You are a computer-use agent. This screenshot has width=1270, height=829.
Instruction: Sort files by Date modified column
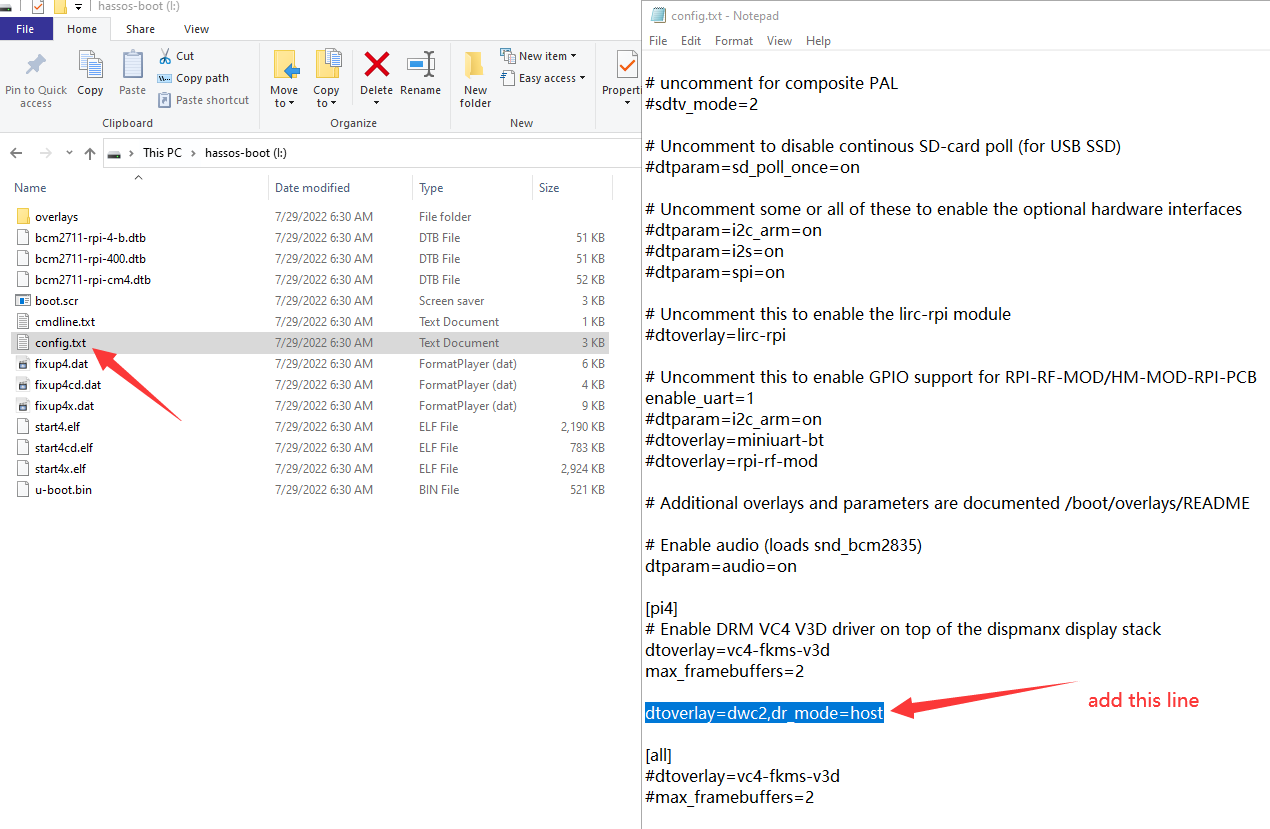click(x=312, y=188)
